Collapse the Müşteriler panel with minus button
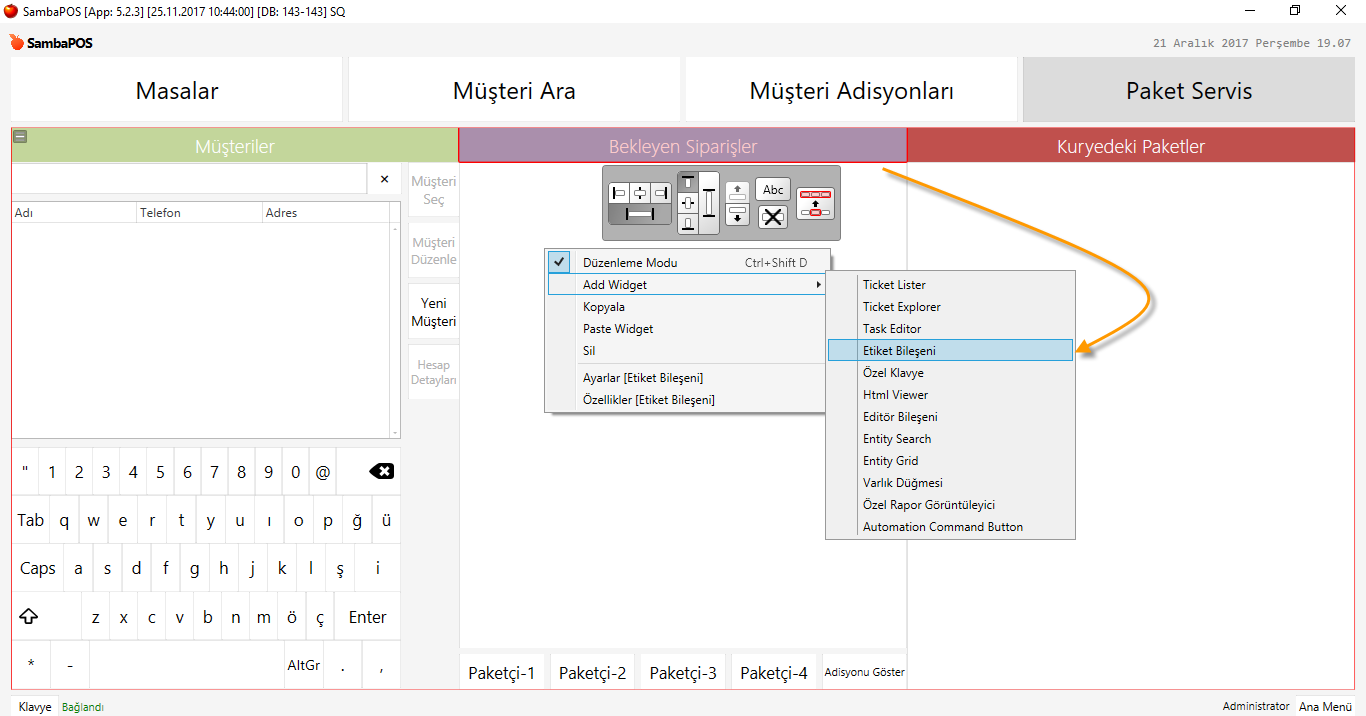1366x716 pixels. (20, 138)
